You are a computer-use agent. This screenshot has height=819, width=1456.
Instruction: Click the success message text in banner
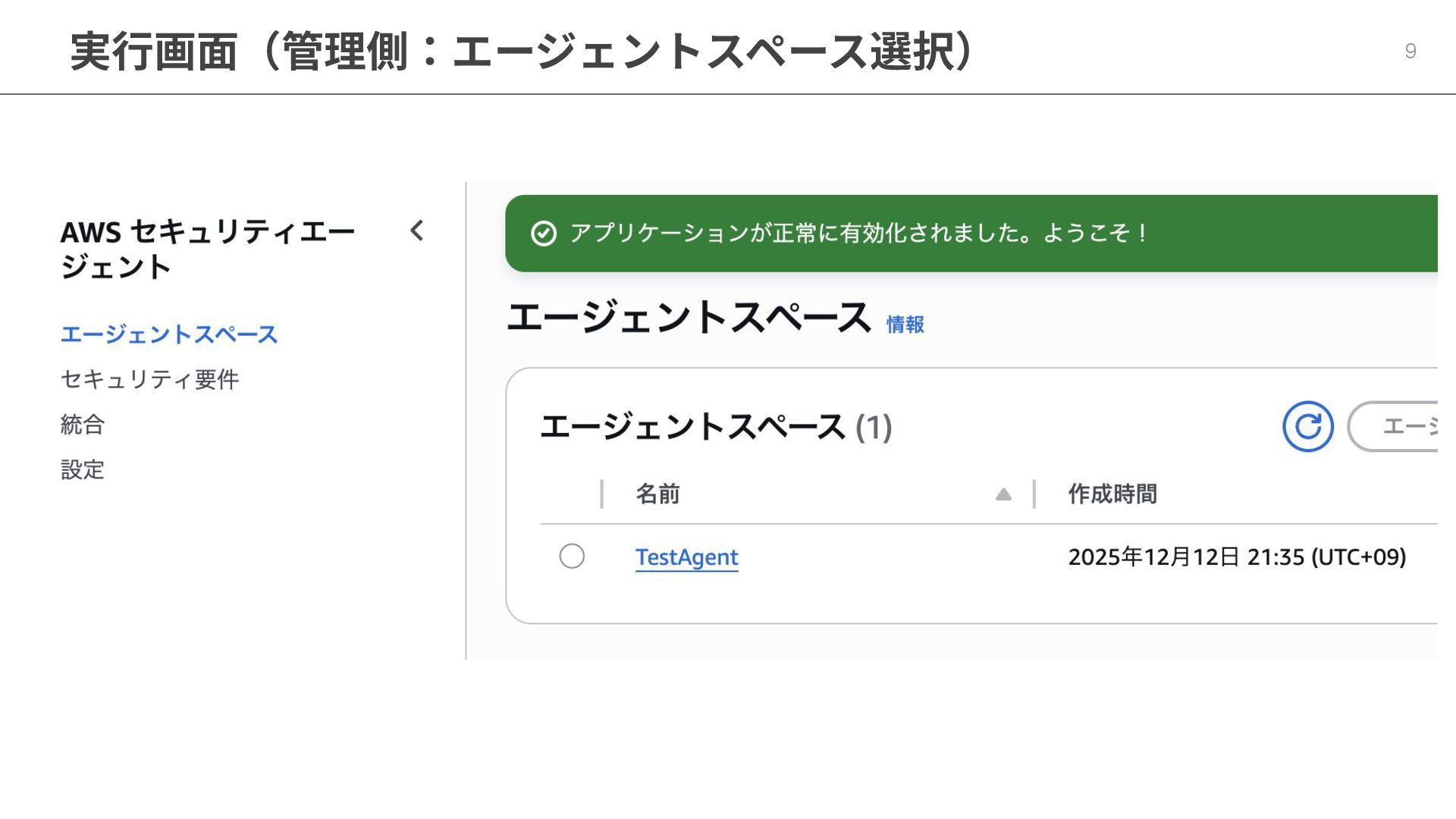pyautogui.click(x=858, y=233)
